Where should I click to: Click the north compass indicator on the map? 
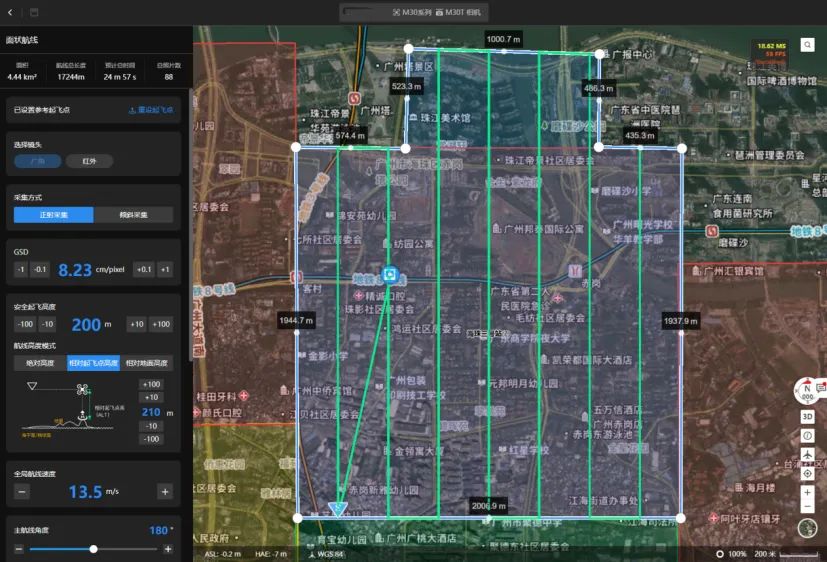[807, 391]
